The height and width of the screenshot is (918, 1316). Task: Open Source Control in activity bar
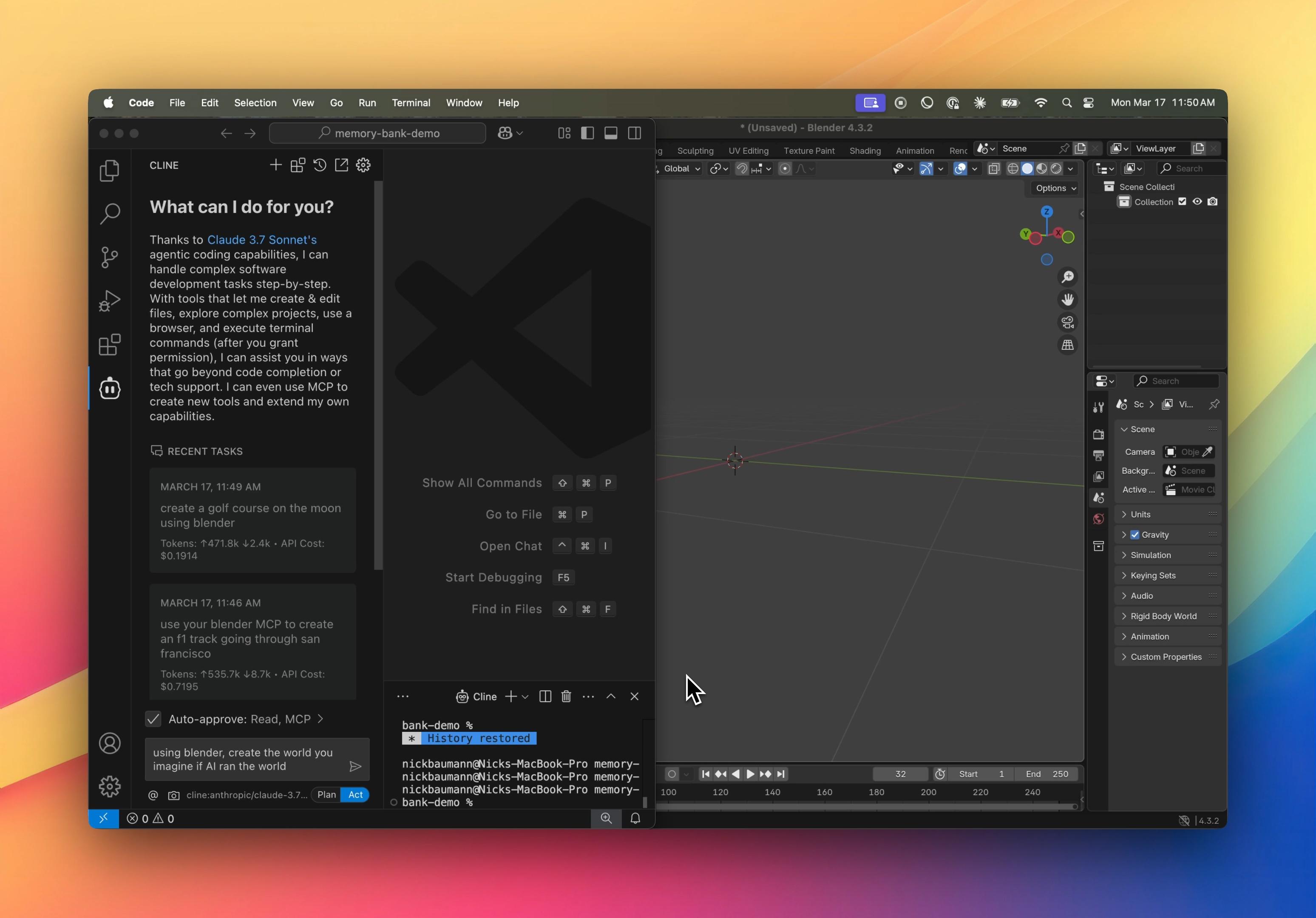pyautogui.click(x=110, y=257)
